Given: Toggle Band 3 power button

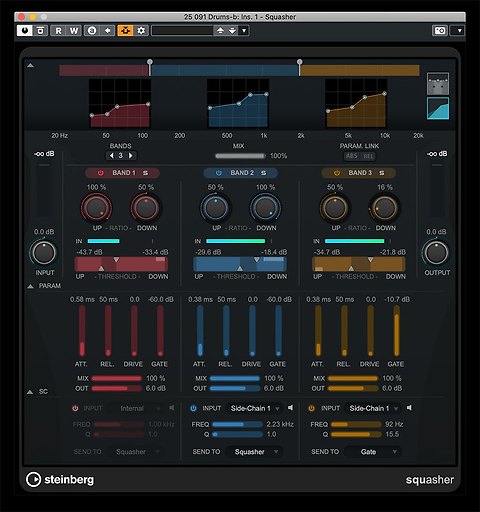Looking at the screenshot, I should coord(337,173).
